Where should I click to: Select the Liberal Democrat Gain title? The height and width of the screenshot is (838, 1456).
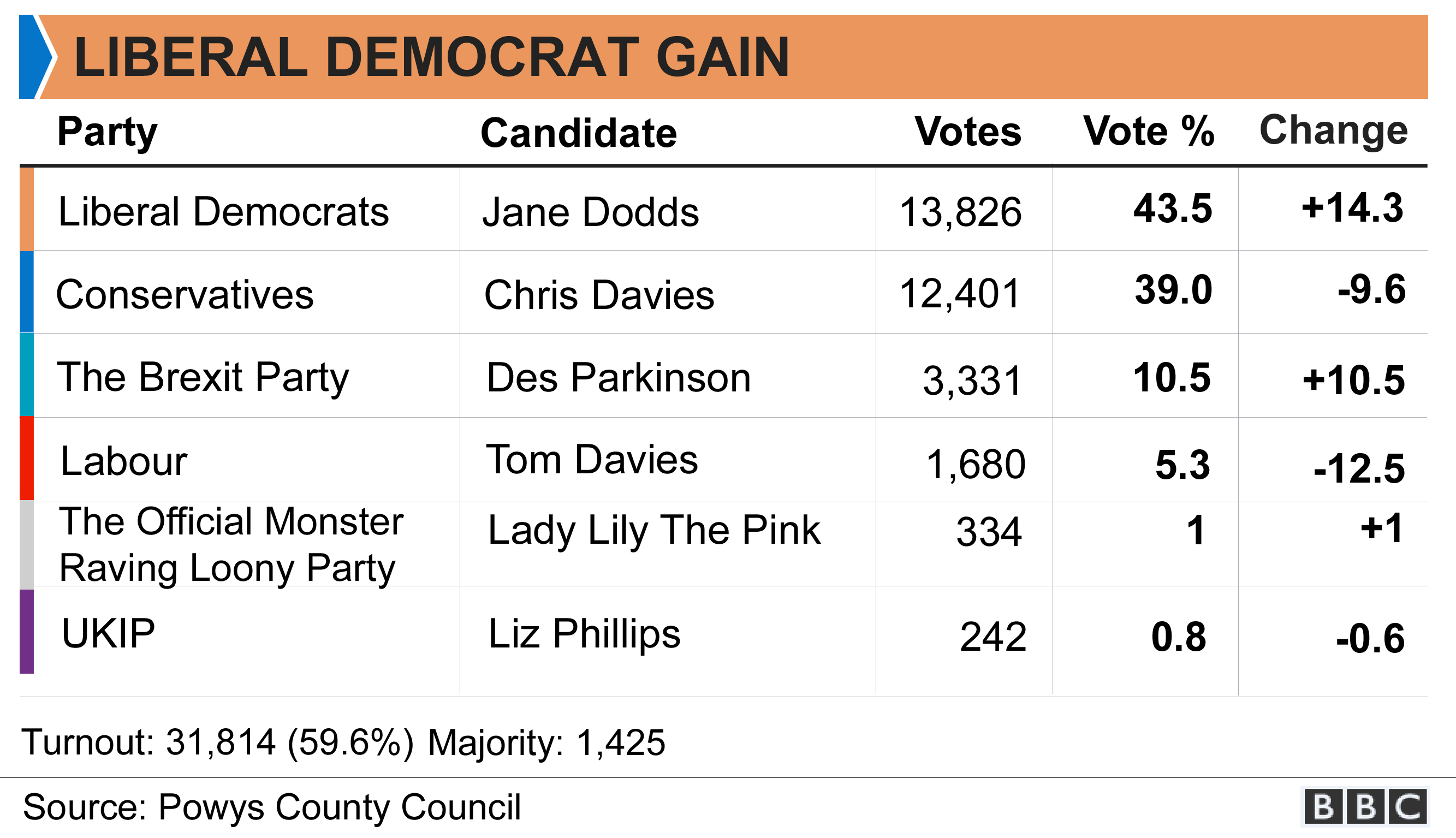[432, 57]
